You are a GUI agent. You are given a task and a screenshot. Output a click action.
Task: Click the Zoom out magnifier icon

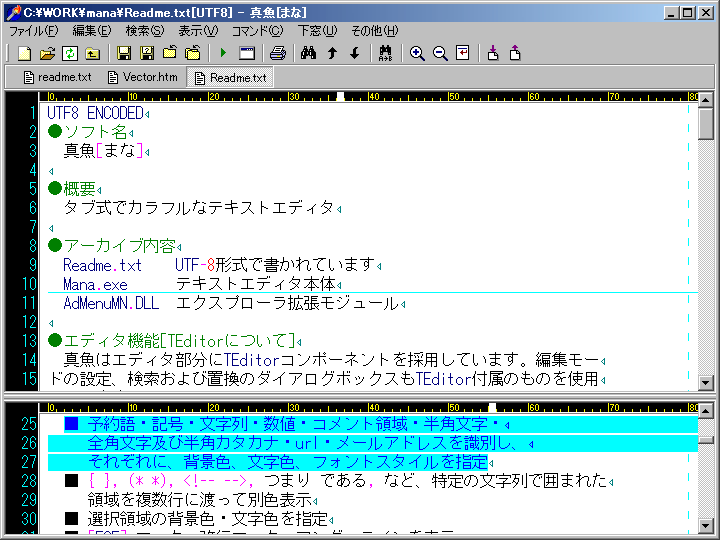[440, 53]
